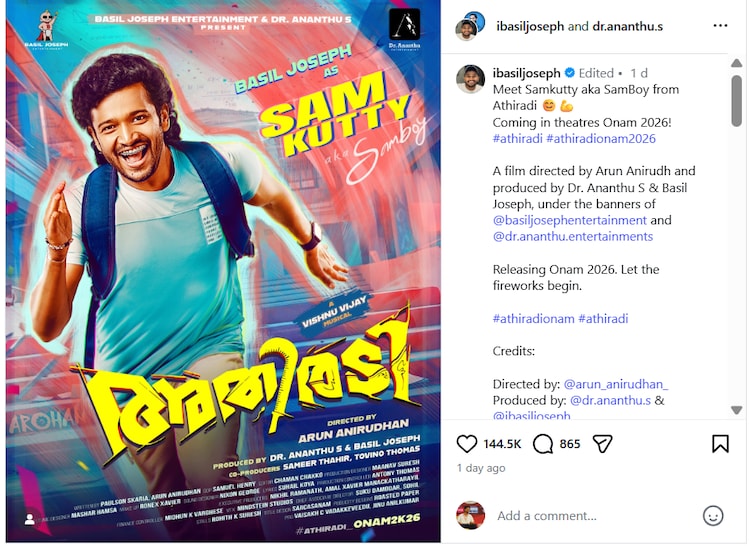Like the post with the heart icon
This screenshot has height=546, width=750.
point(466,444)
